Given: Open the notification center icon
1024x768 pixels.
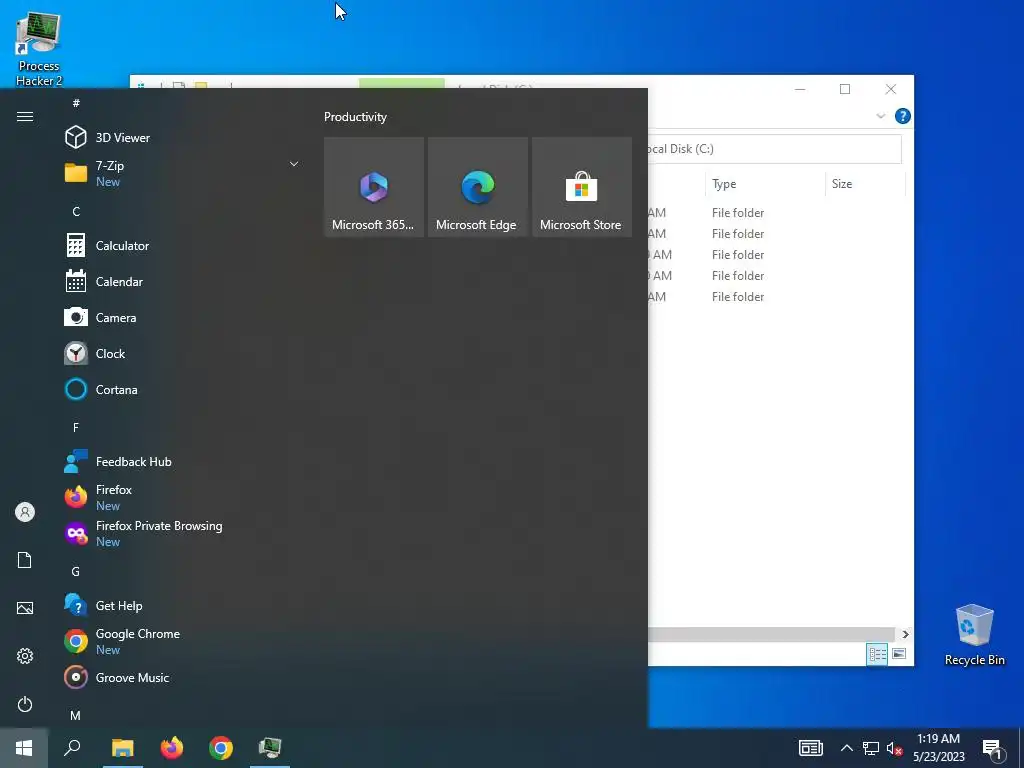Looking at the screenshot, I should [x=993, y=750].
